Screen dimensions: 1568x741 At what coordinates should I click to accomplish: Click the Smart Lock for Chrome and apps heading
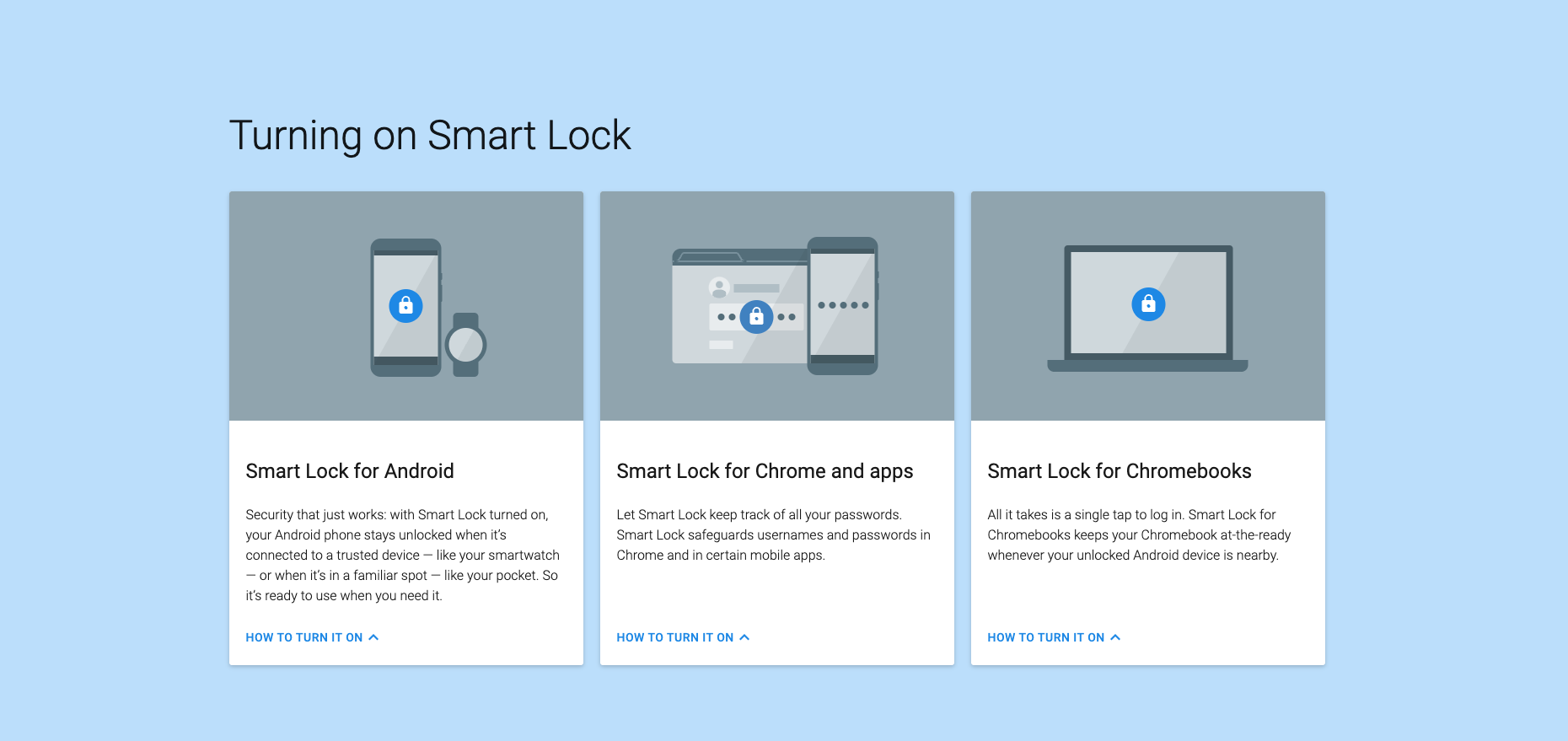pyautogui.click(x=765, y=471)
